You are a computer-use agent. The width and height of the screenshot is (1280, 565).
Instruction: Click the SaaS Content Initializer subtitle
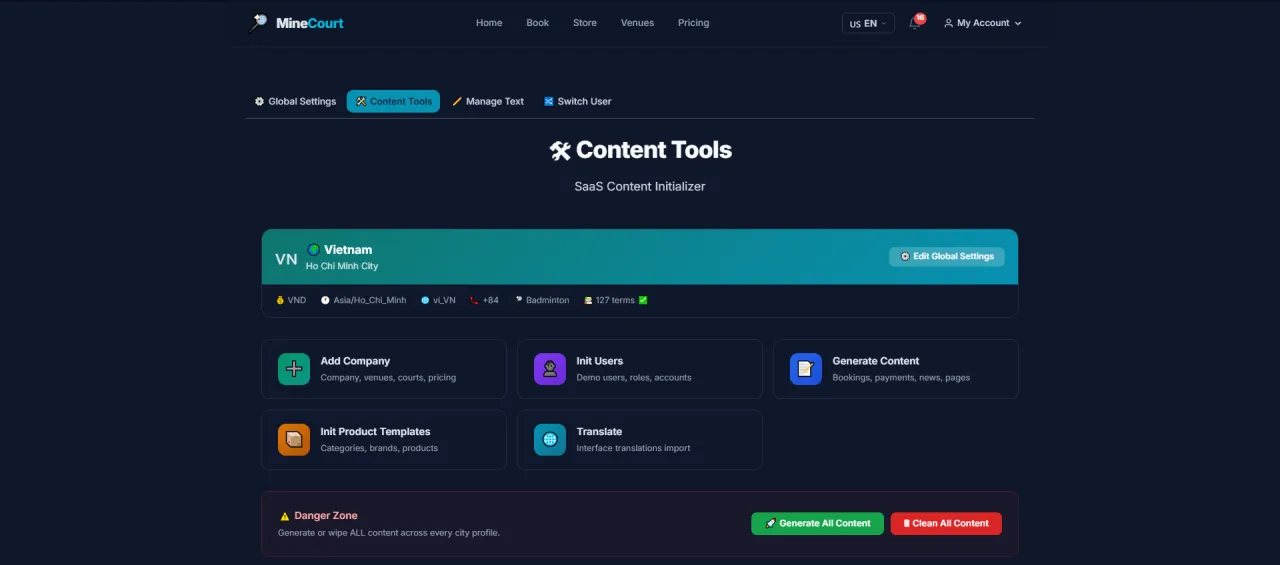pyautogui.click(x=640, y=186)
